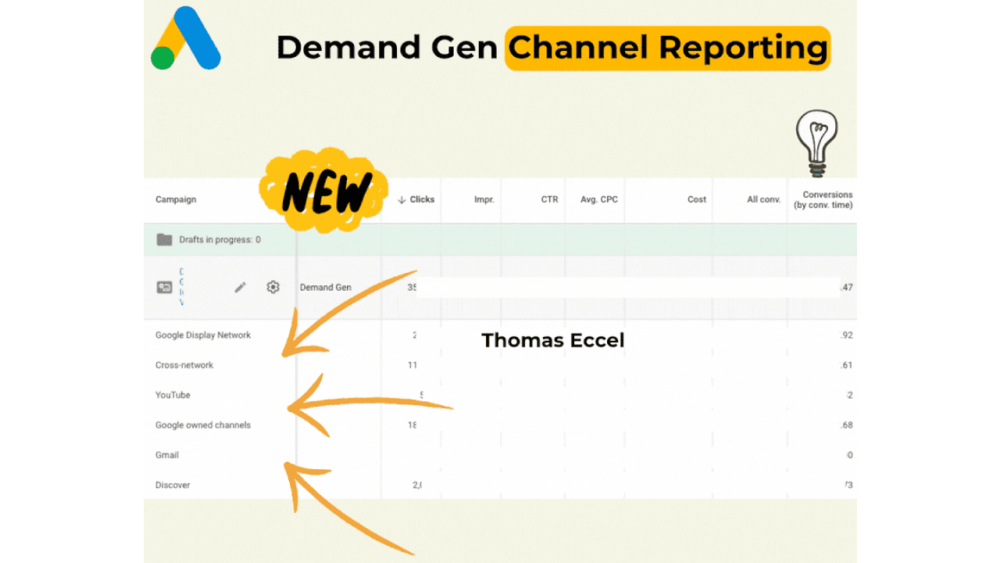
Task: Click the Google Ads logo
Action: click(186, 38)
